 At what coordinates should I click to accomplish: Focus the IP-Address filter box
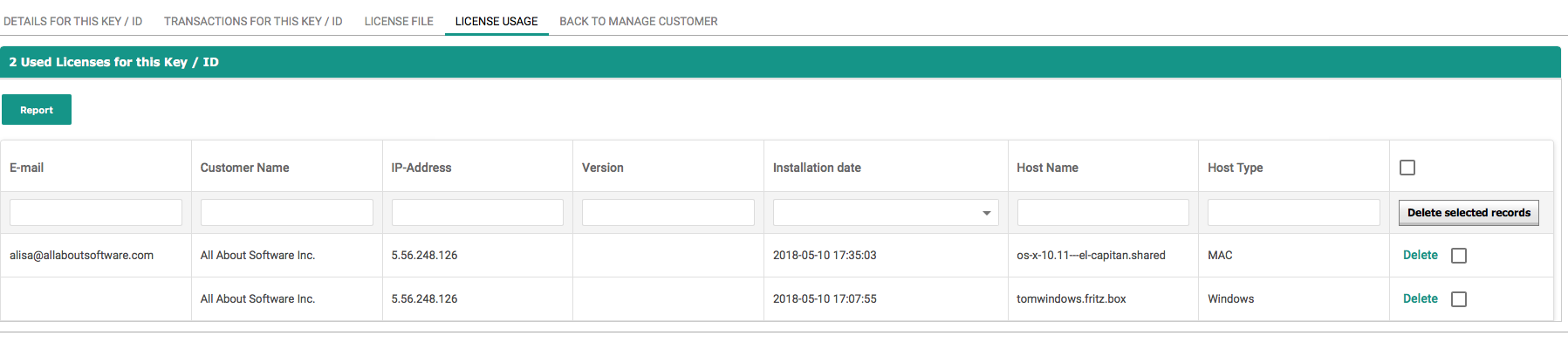(x=477, y=213)
